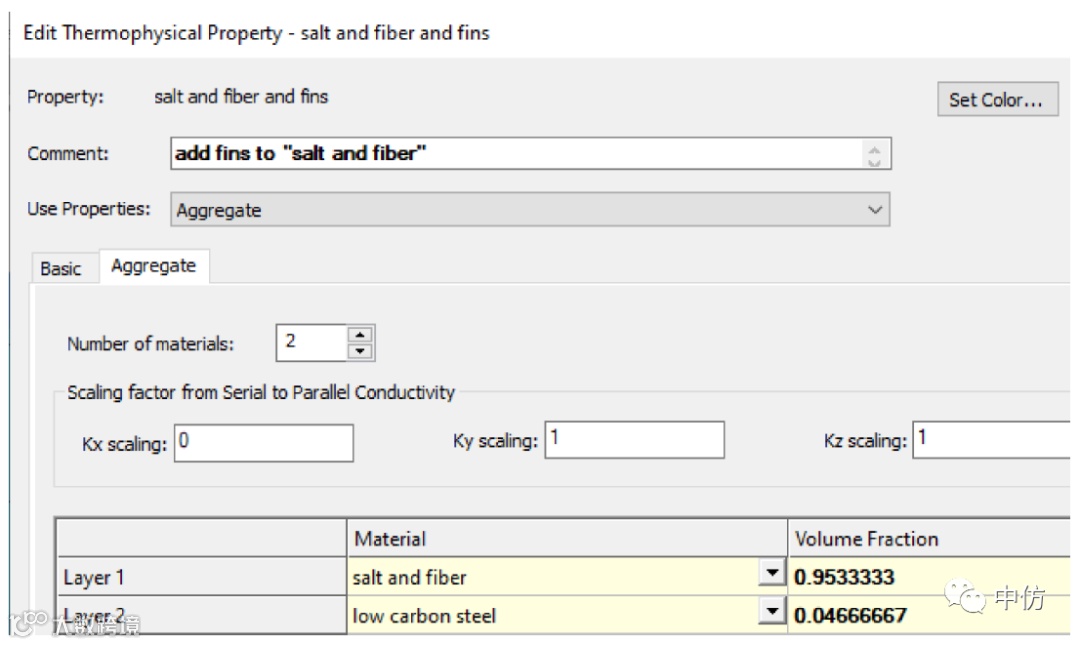Increase the number of materials

point(360,335)
